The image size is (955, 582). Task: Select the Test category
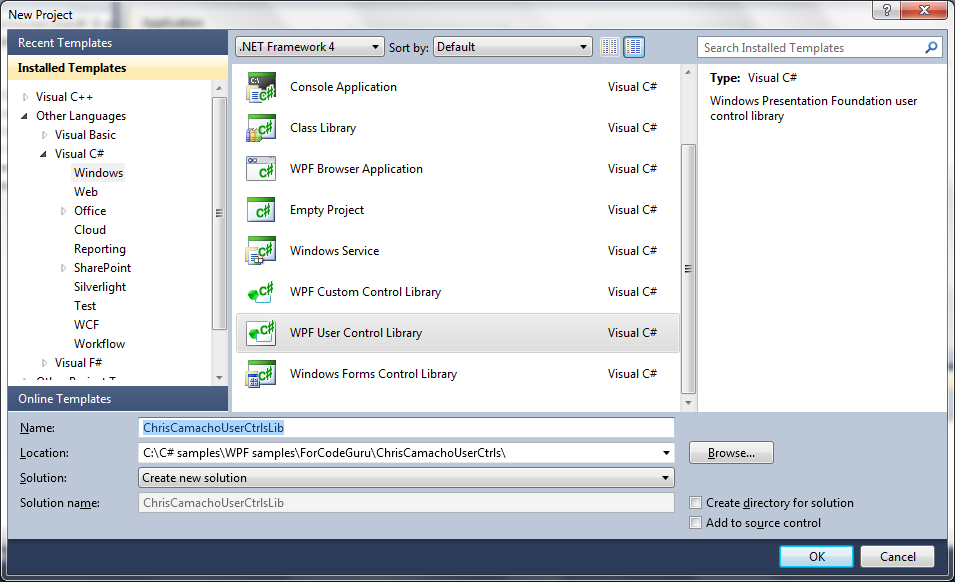(85, 306)
